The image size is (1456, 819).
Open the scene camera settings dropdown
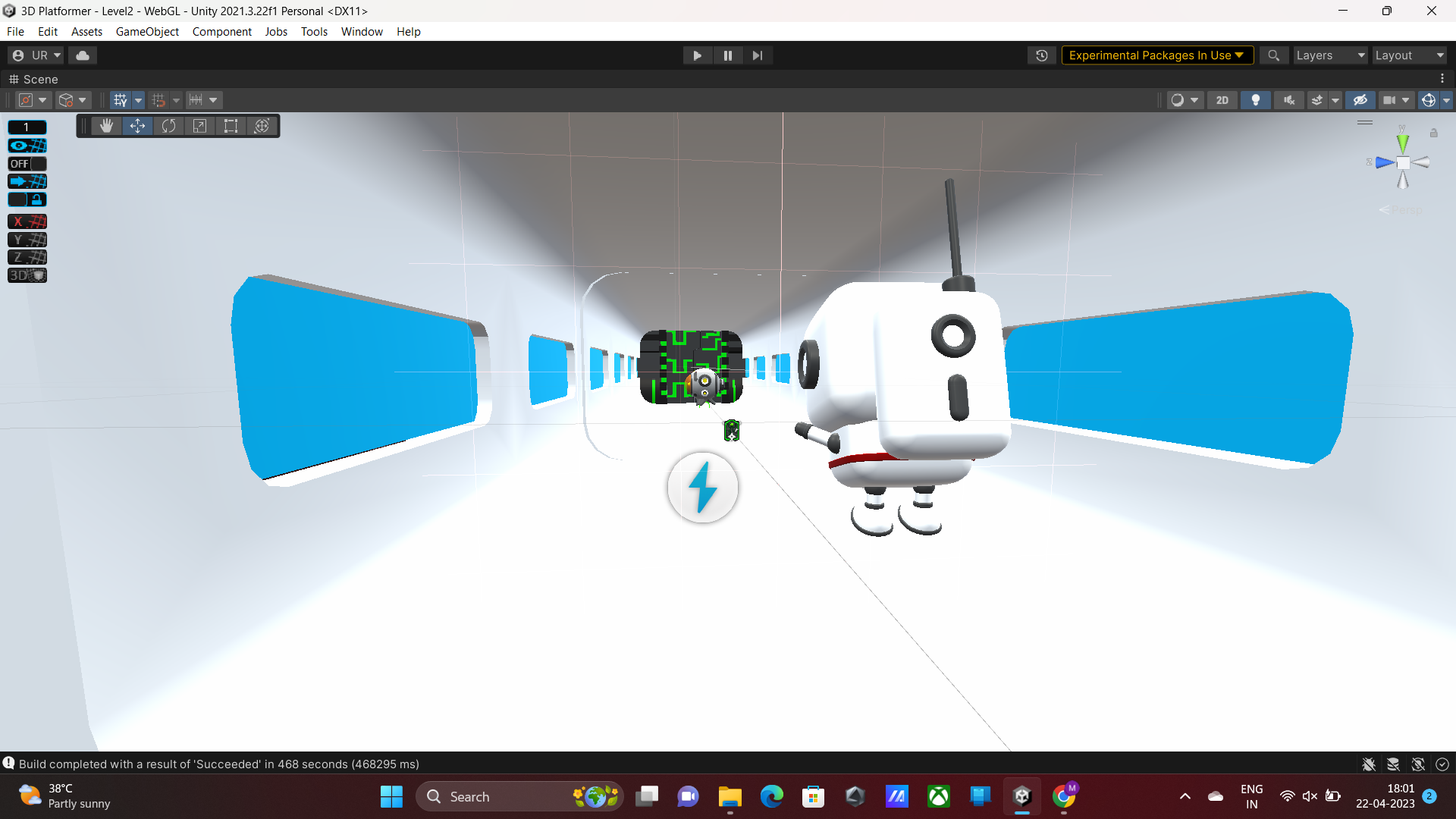coord(1396,100)
